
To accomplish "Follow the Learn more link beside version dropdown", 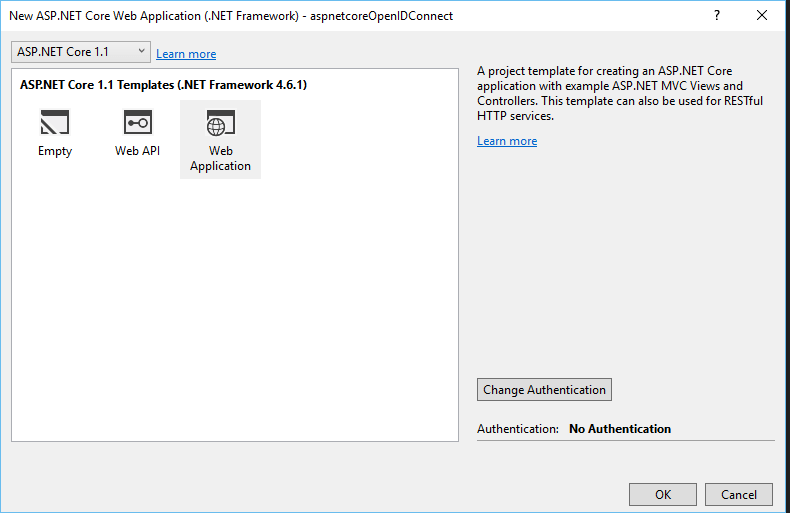I will [186, 54].
